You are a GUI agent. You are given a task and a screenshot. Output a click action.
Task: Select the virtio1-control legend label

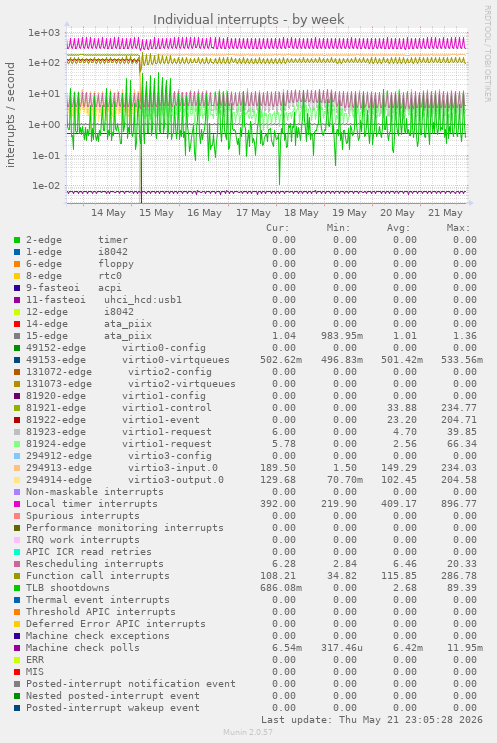click(166, 408)
